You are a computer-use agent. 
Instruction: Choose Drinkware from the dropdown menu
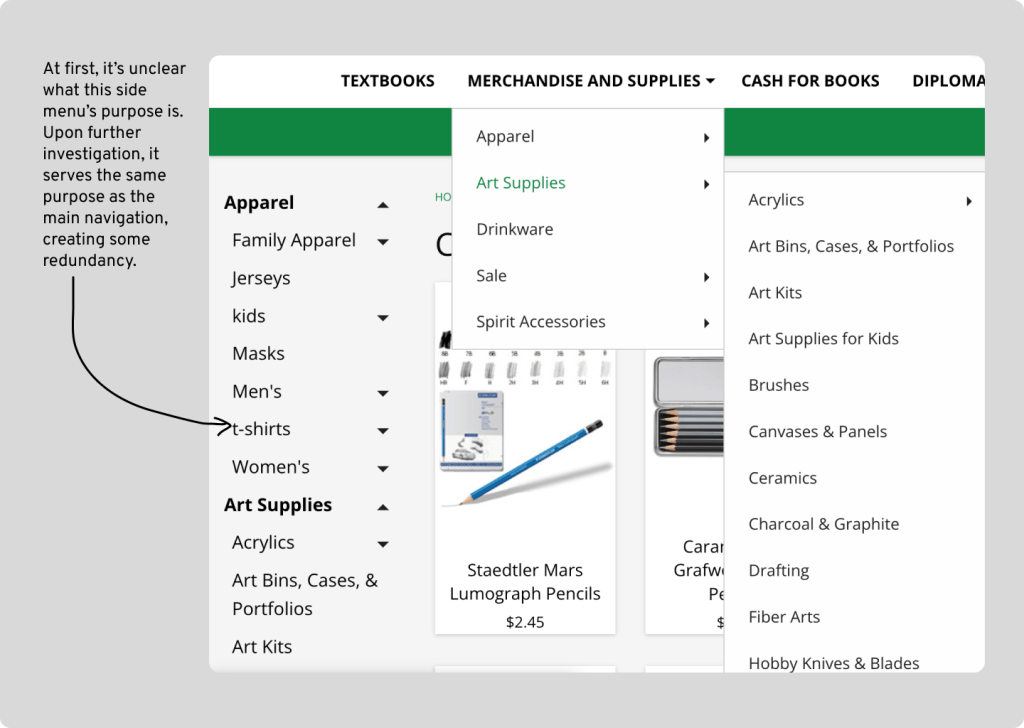(x=514, y=230)
